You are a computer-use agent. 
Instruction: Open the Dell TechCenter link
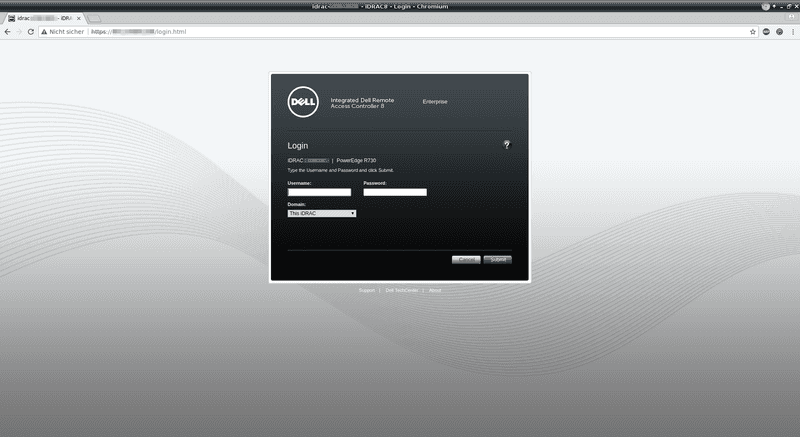400,290
